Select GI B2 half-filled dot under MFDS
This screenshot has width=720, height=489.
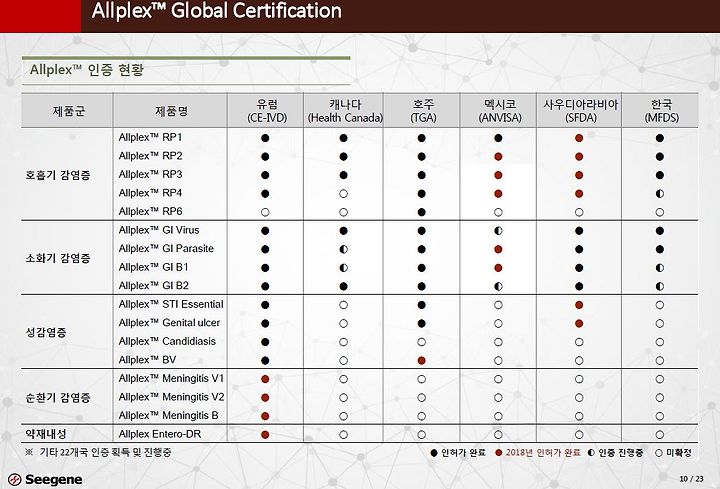[660, 287]
